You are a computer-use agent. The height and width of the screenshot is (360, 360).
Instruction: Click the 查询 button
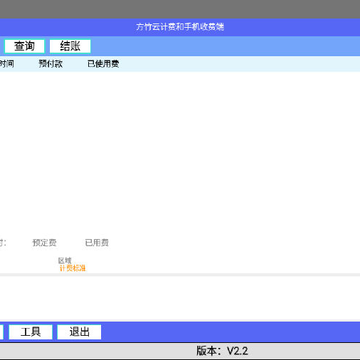click(x=24, y=46)
